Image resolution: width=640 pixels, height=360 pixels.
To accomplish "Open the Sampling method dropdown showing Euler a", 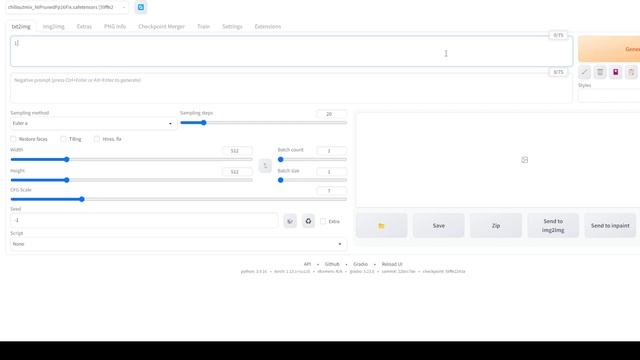I will (x=93, y=123).
